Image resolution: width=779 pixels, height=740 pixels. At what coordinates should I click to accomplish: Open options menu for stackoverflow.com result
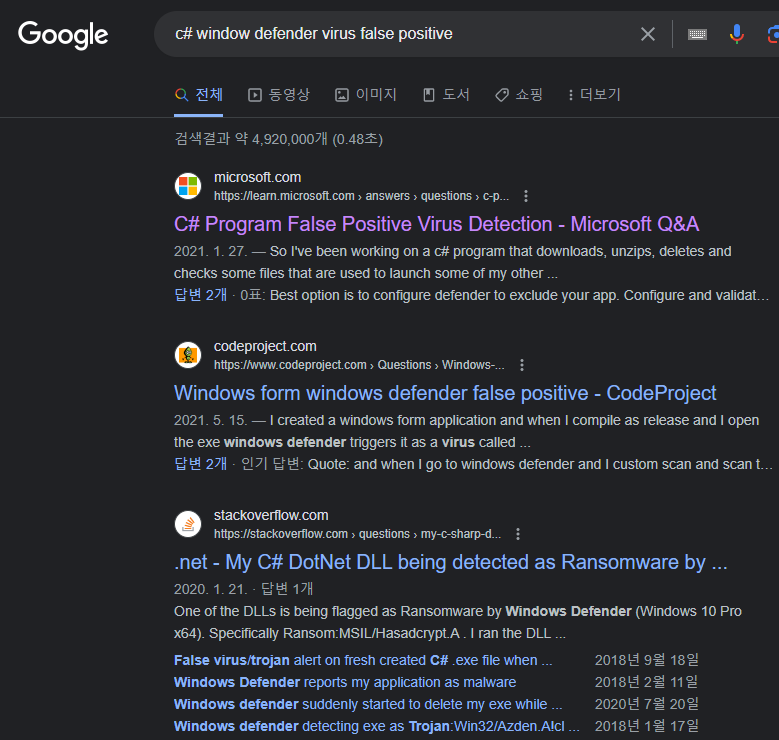(518, 534)
